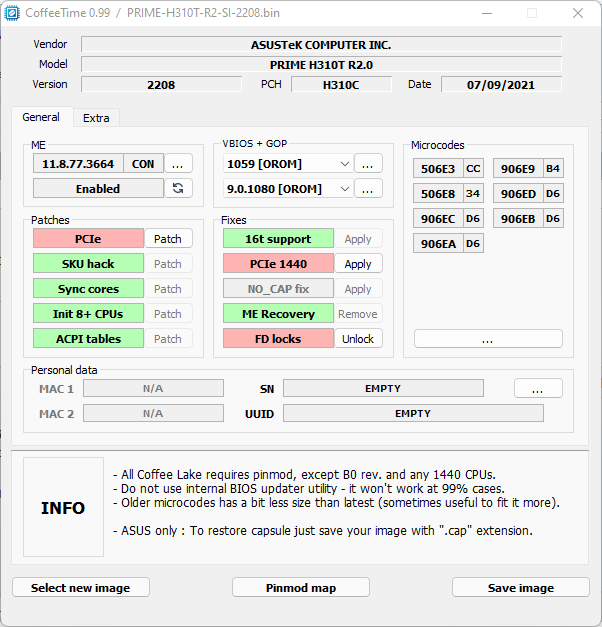The width and height of the screenshot is (602, 627).
Task: Click microcode 906ED entry
Action: [518, 194]
